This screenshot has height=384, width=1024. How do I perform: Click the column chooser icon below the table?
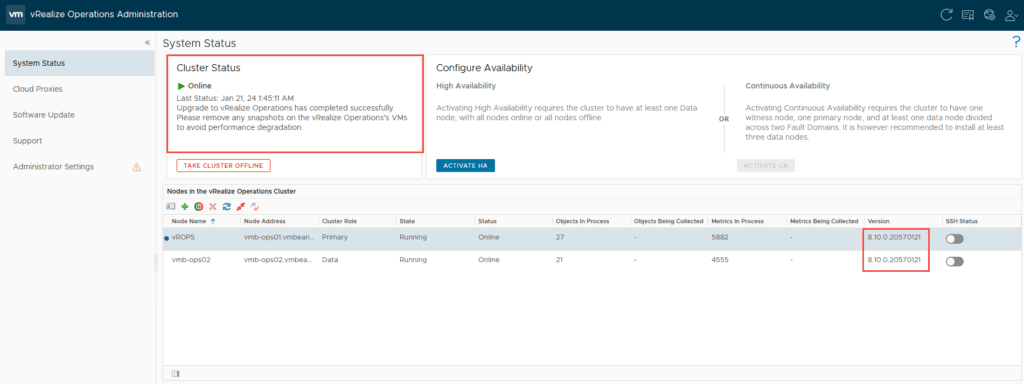point(175,374)
